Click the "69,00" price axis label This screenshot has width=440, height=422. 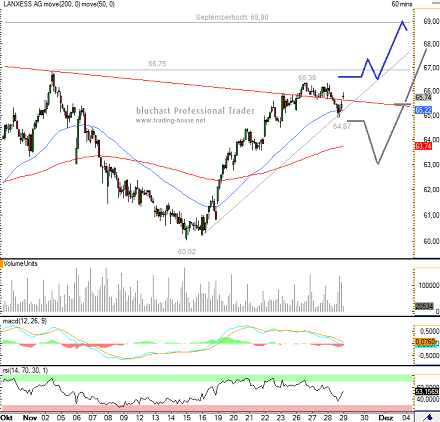[431, 21]
